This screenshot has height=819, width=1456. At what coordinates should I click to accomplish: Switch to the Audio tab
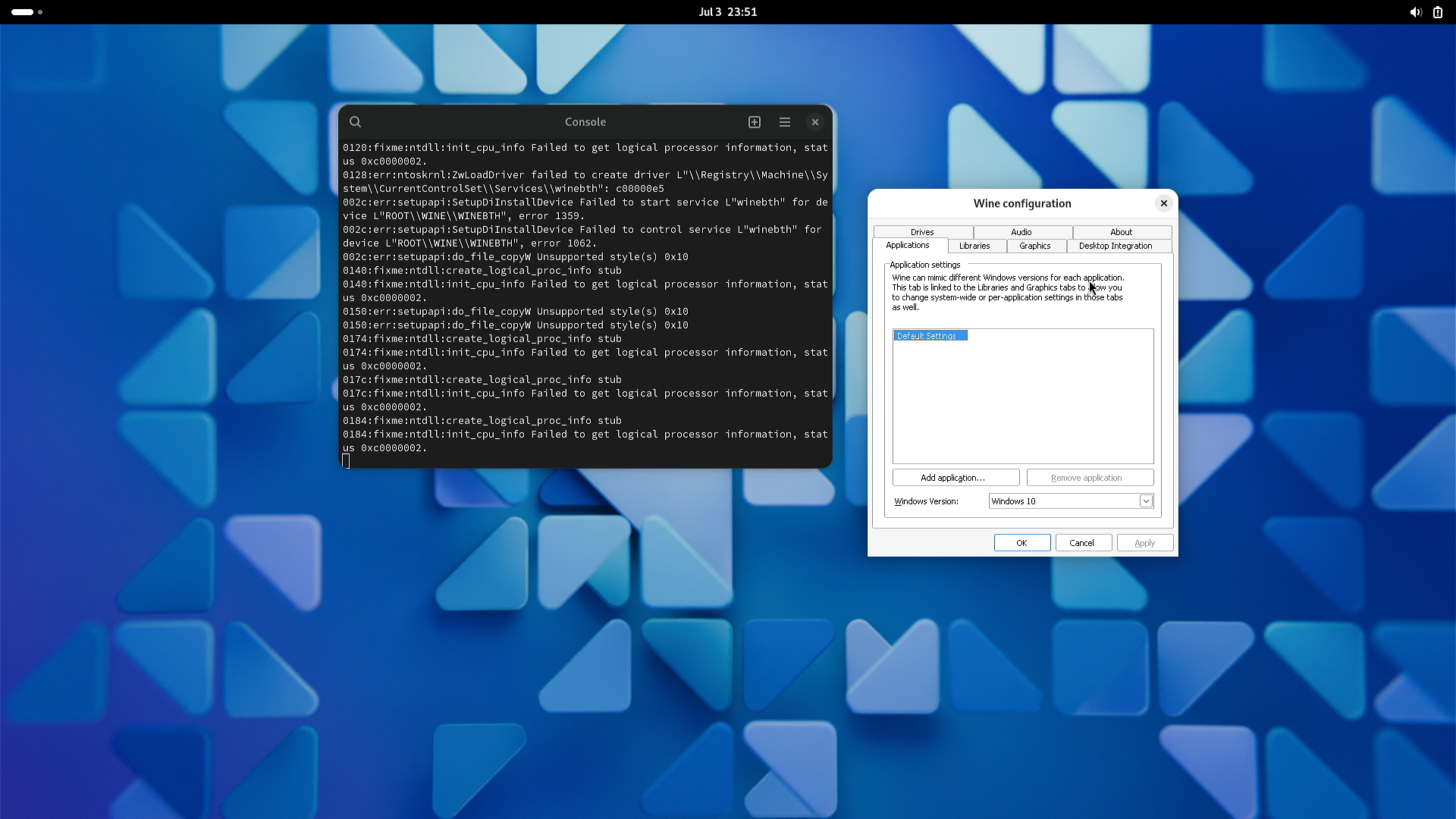pyautogui.click(x=1022, y=232)
